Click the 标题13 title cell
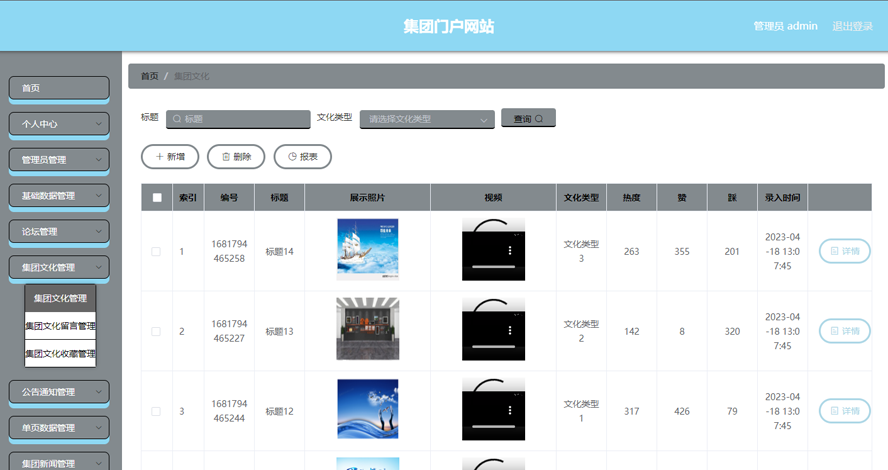This screenshot has width=888, height=470. [279, 331]
